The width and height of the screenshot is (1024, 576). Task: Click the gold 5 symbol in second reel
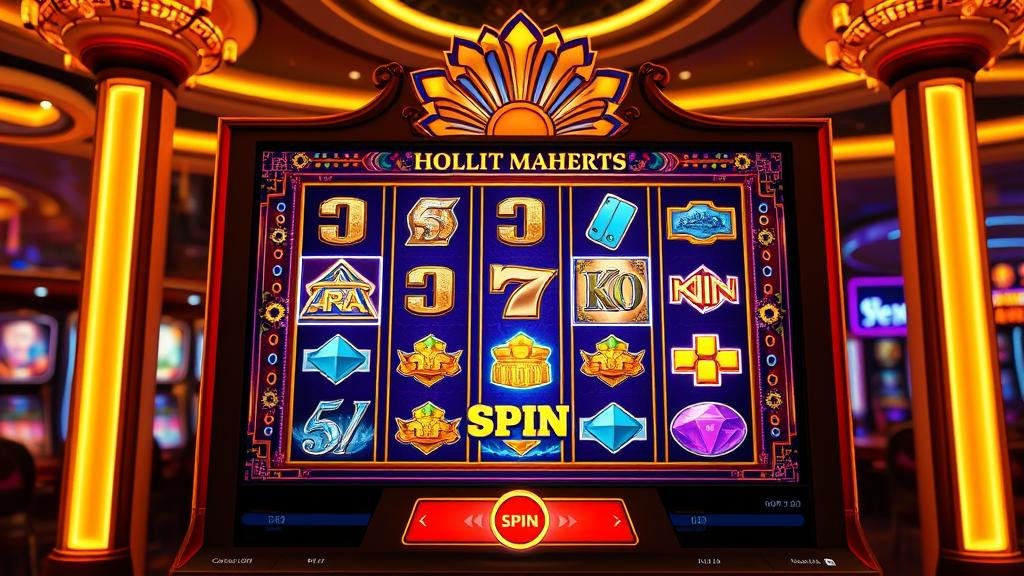point(432,222)
